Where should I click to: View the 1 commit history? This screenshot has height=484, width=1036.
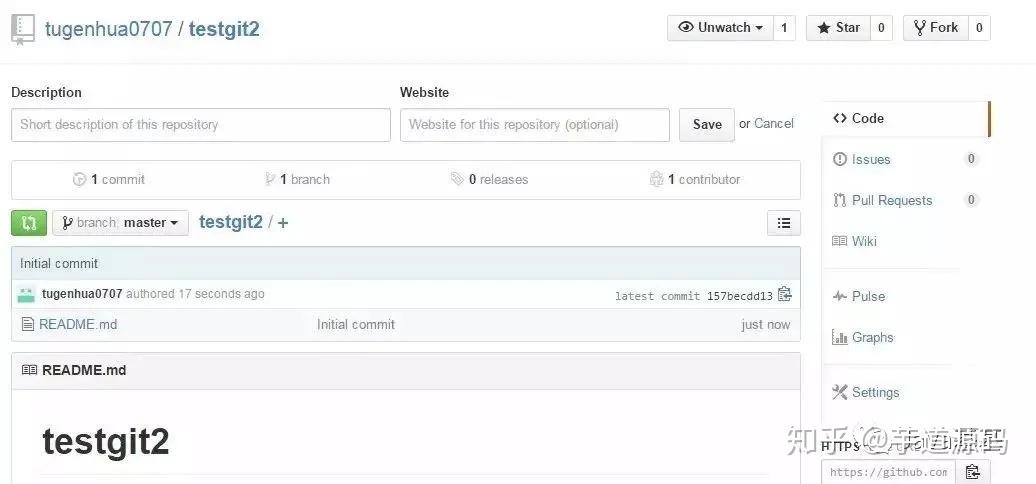pos(109,179)
